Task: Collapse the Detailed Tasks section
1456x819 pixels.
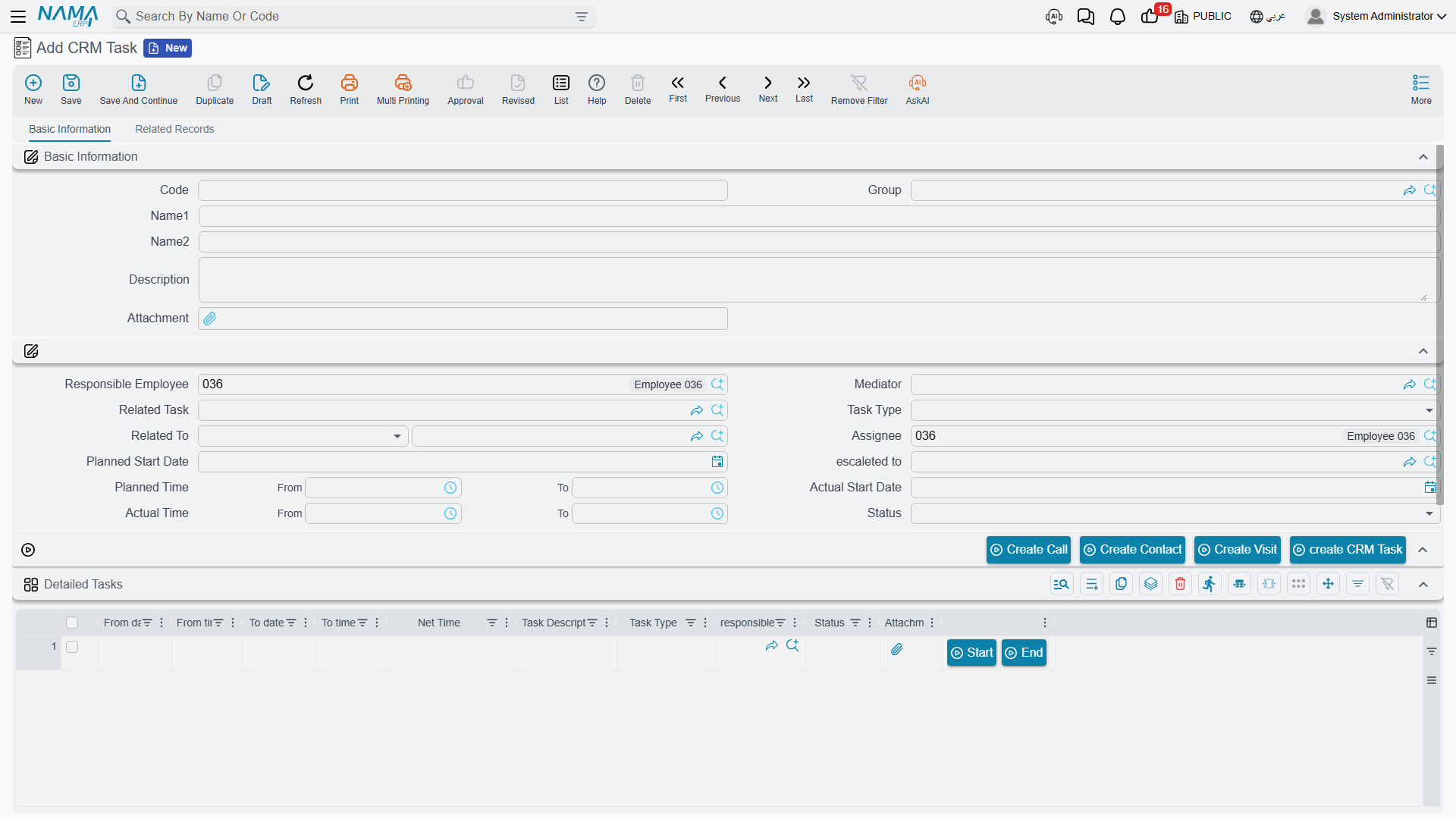Action: coord(1423,585)
